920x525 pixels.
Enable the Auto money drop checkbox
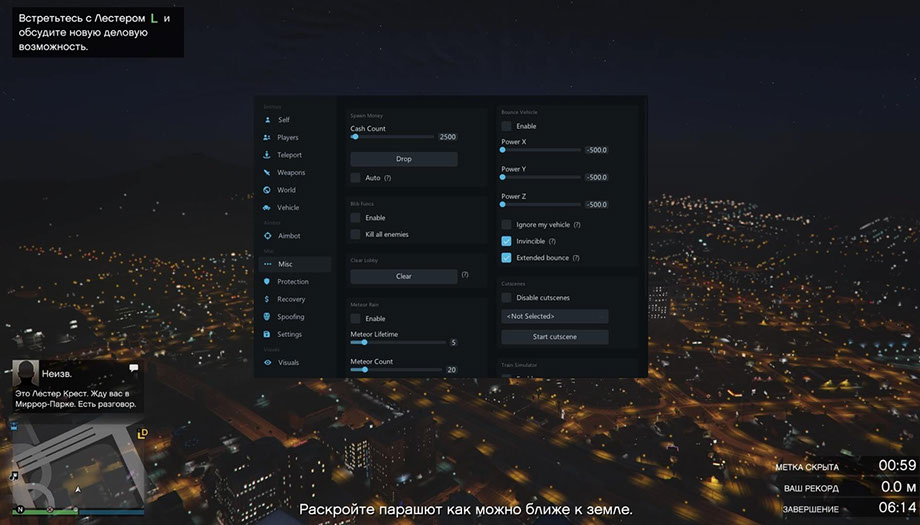(x=356, y=177)
